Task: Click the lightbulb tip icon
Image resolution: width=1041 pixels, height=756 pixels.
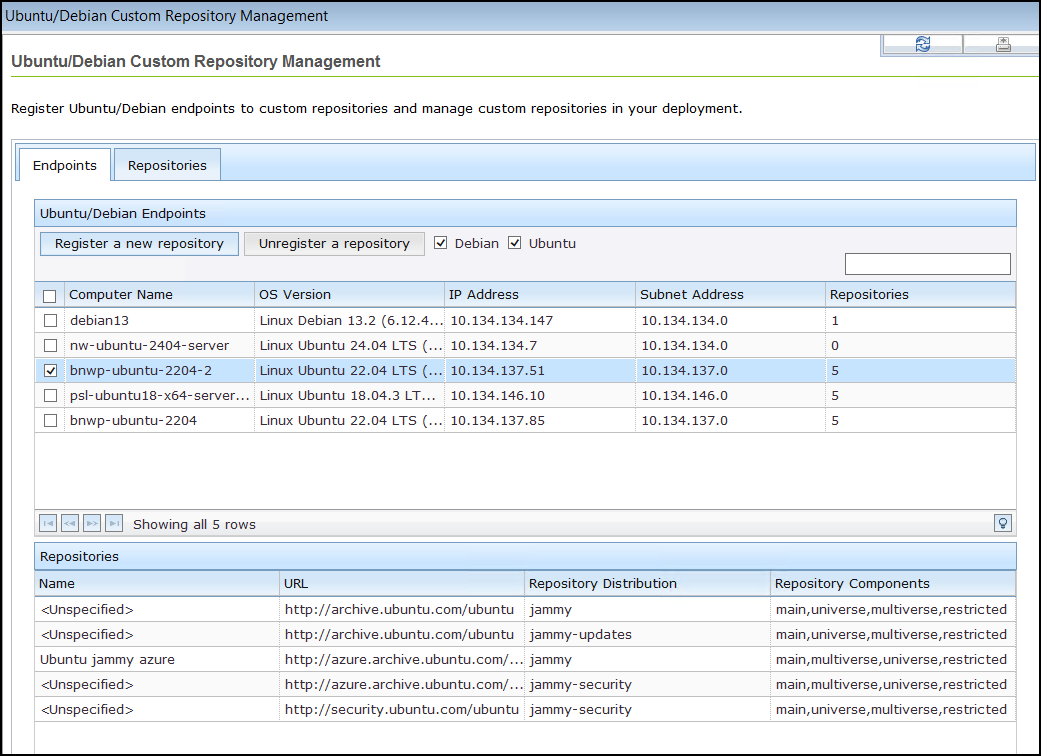Action: point(1002,523)
